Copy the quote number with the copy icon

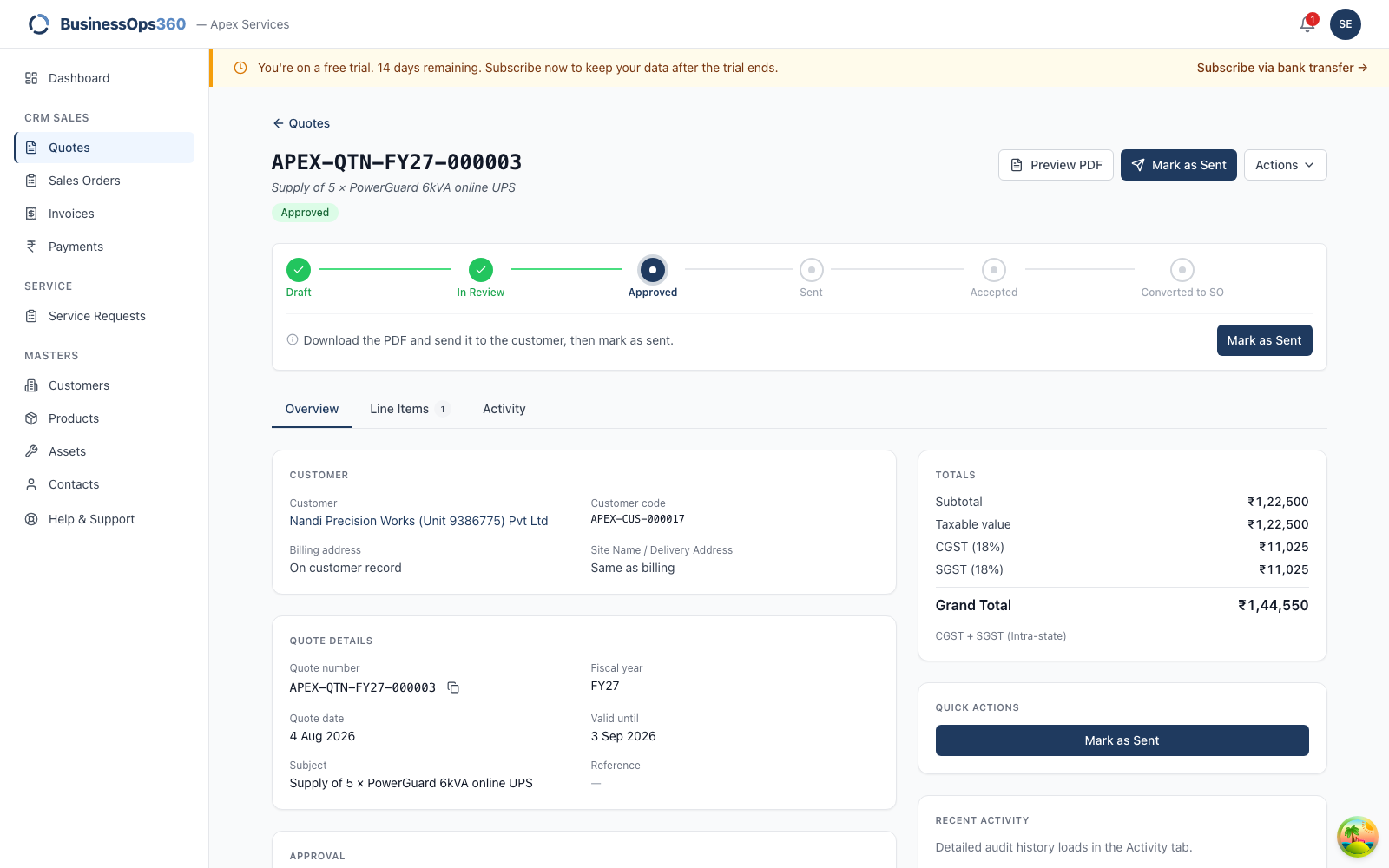(453, 687)
